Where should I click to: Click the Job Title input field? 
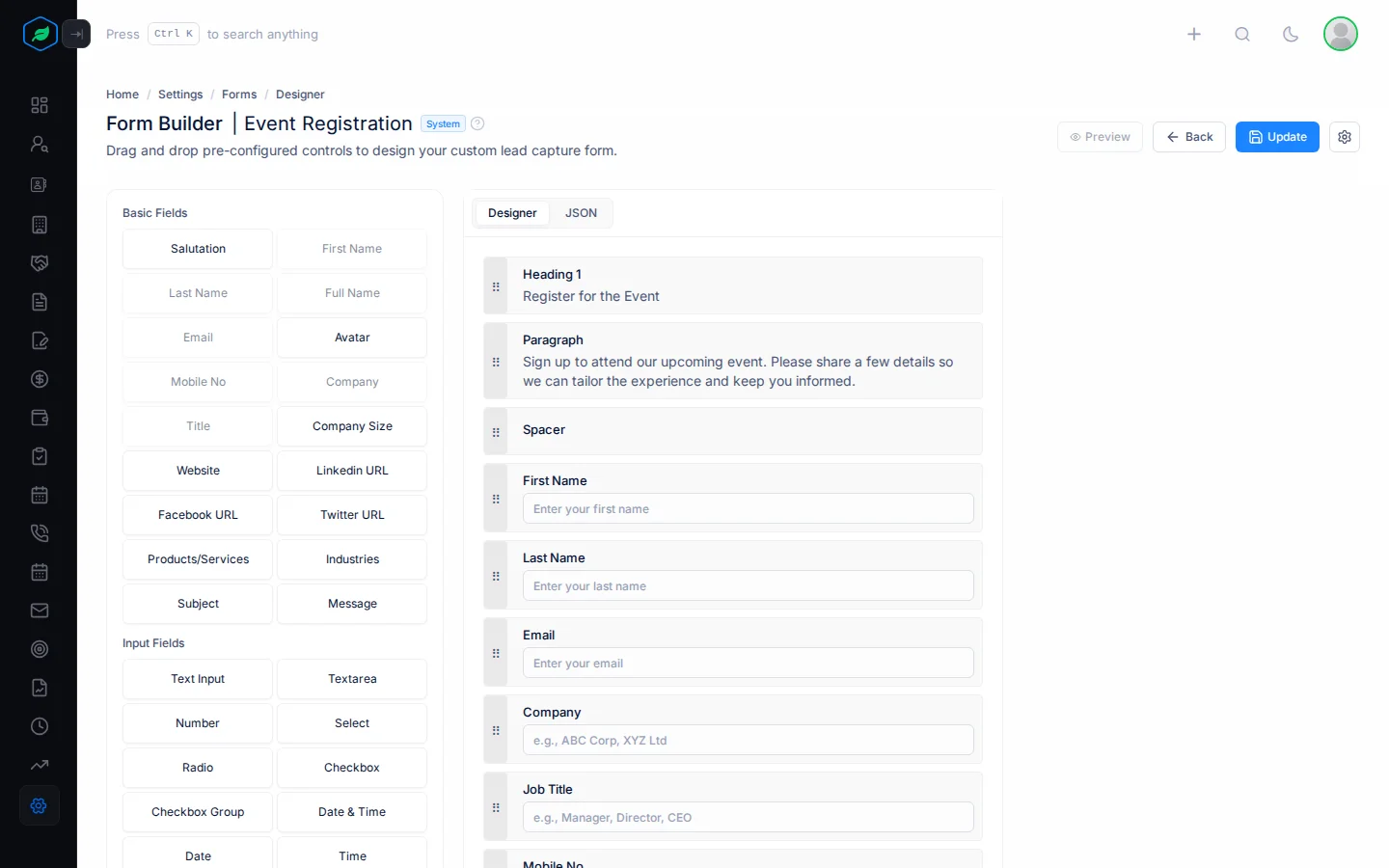coord(749,818)
